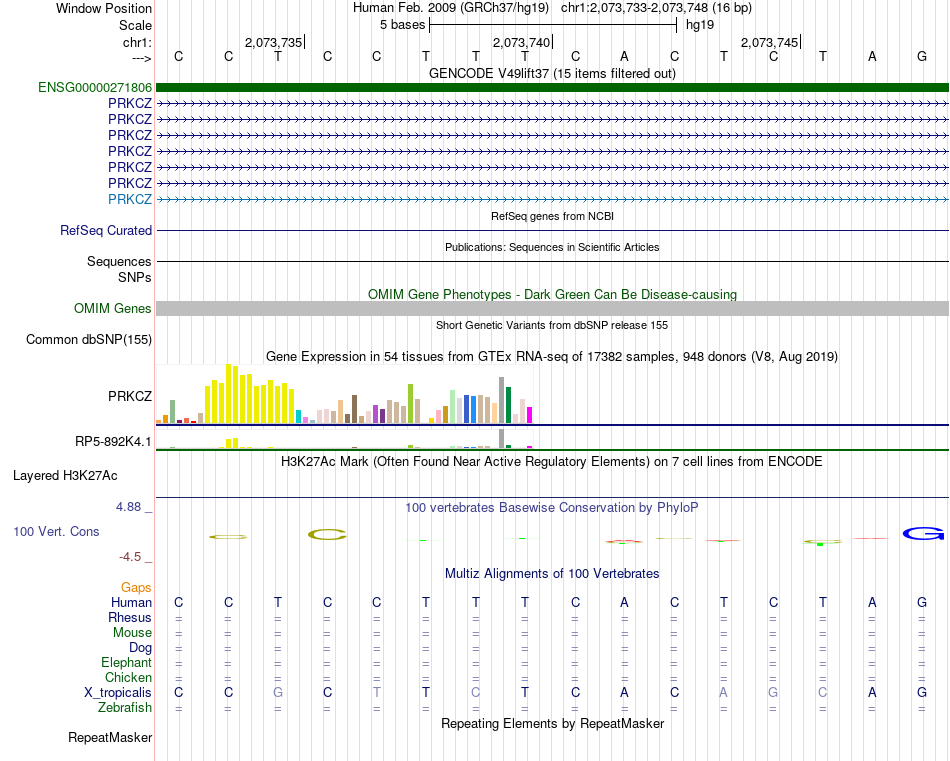
Task: Click the orange Gaps row label
Action: [136, 587]
